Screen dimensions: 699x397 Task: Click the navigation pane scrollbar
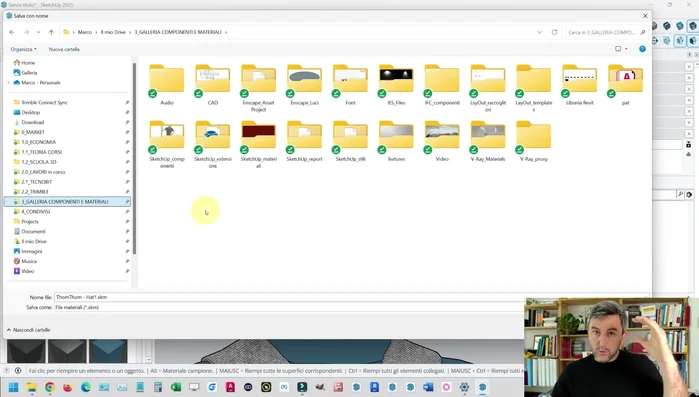(x=134, y=158)
